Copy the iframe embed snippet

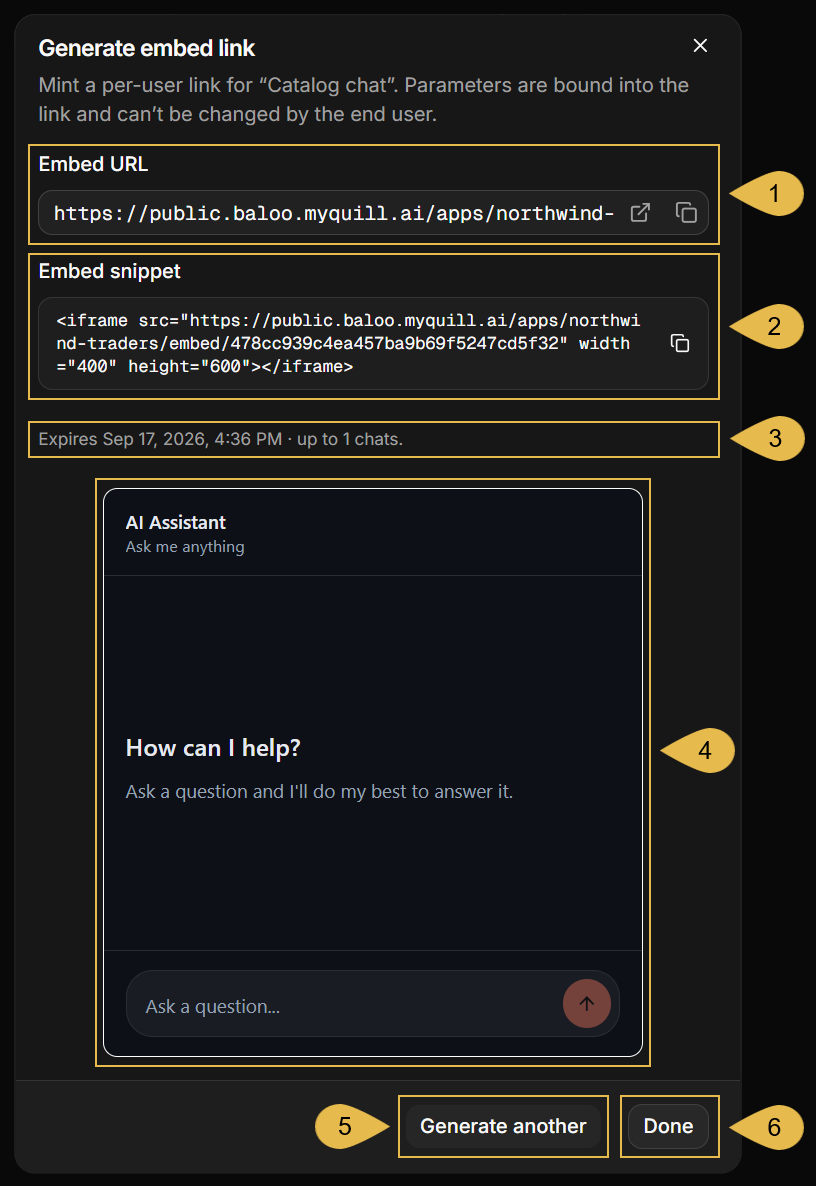pyautogui.click(x=680, y=343)
